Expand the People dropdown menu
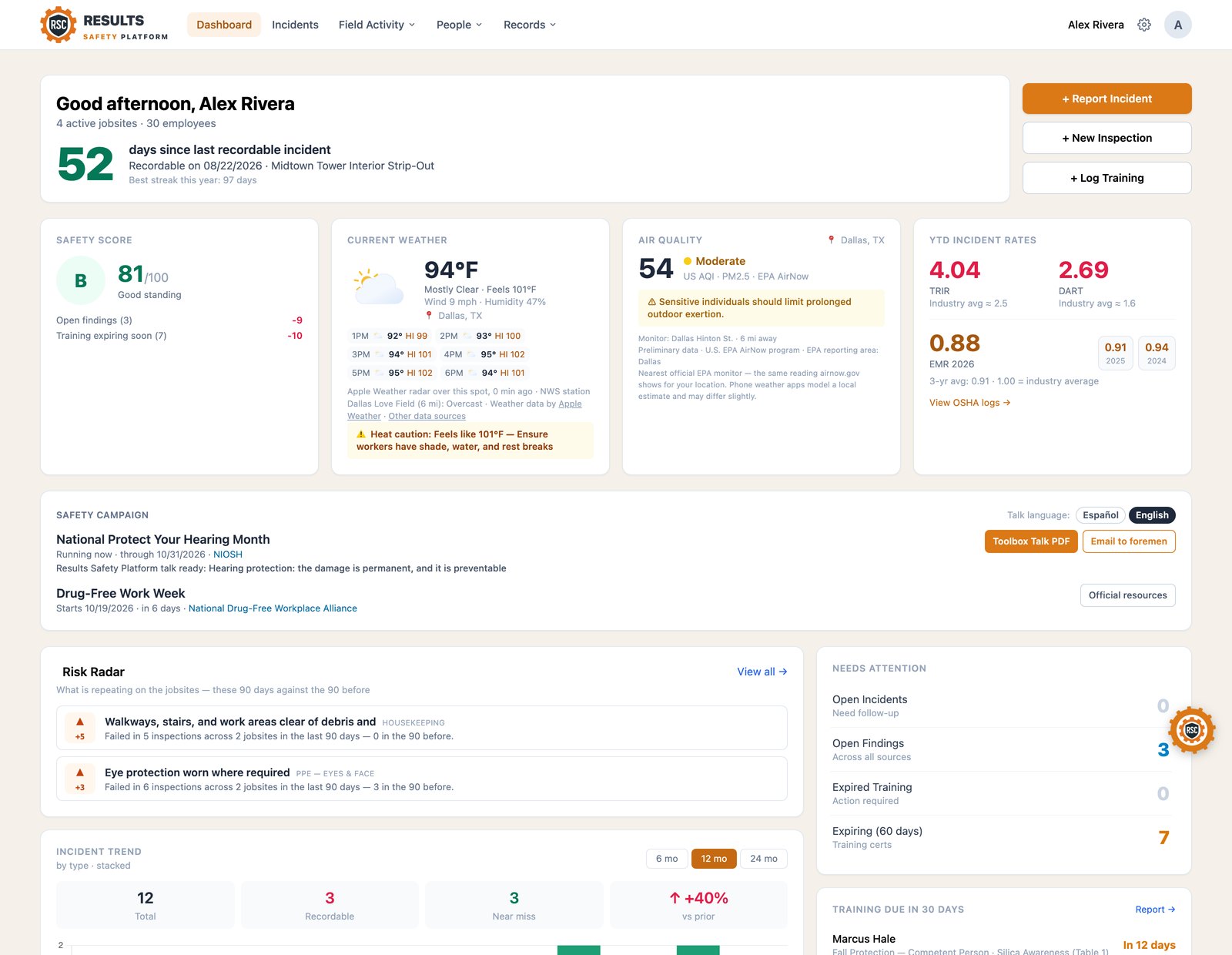 pos(459,25)
